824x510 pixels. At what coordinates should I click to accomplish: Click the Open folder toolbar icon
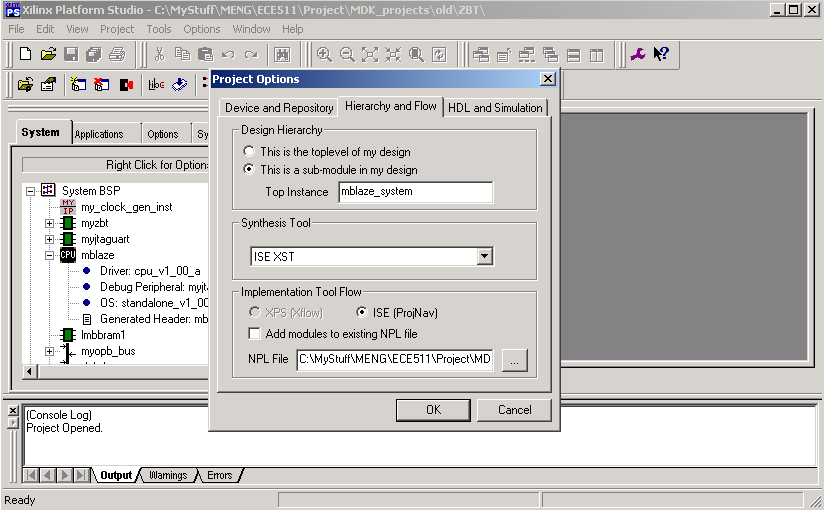click(47, 54)
